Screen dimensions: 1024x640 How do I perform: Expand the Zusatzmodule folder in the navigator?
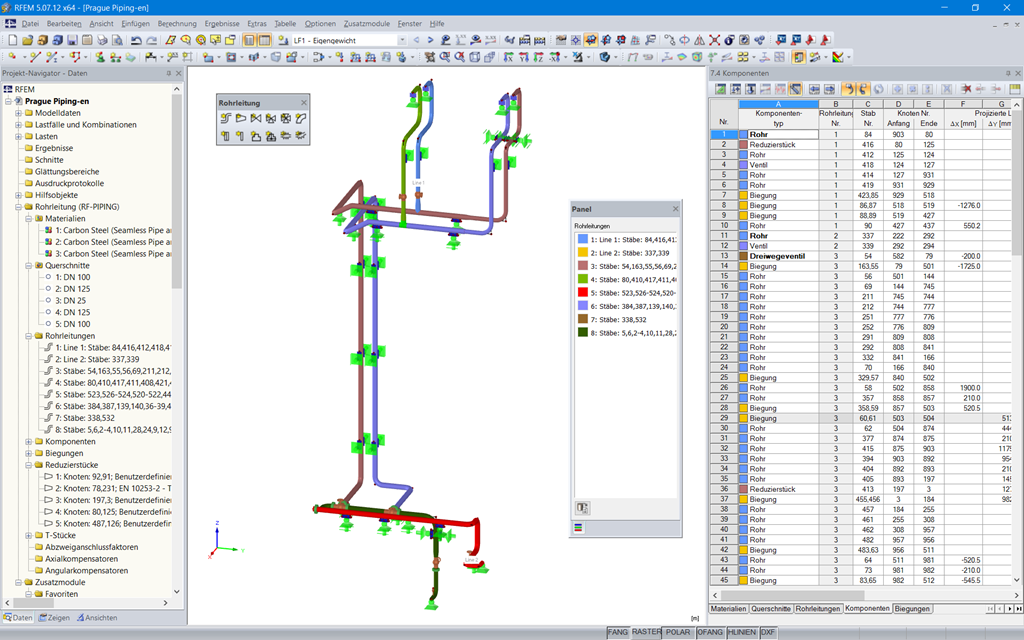[18, 582]
